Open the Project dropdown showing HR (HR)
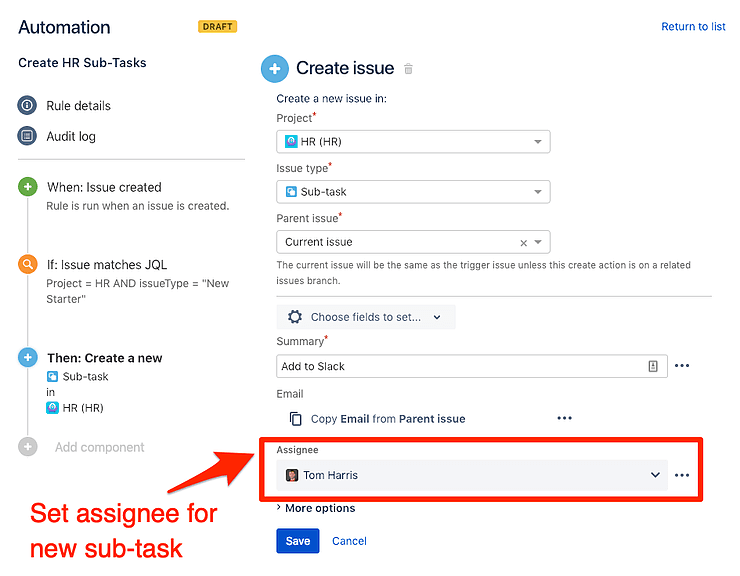The height and width of the screenshot is (576, 740). [x=413, y=141]
